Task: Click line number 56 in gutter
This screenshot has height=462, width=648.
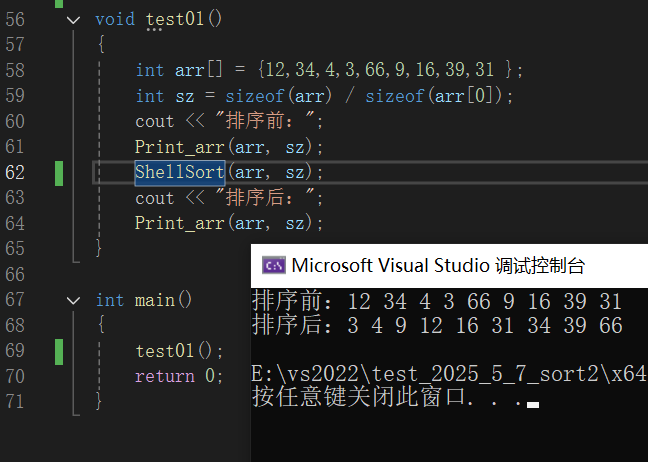Action: [x=15, y=19]
